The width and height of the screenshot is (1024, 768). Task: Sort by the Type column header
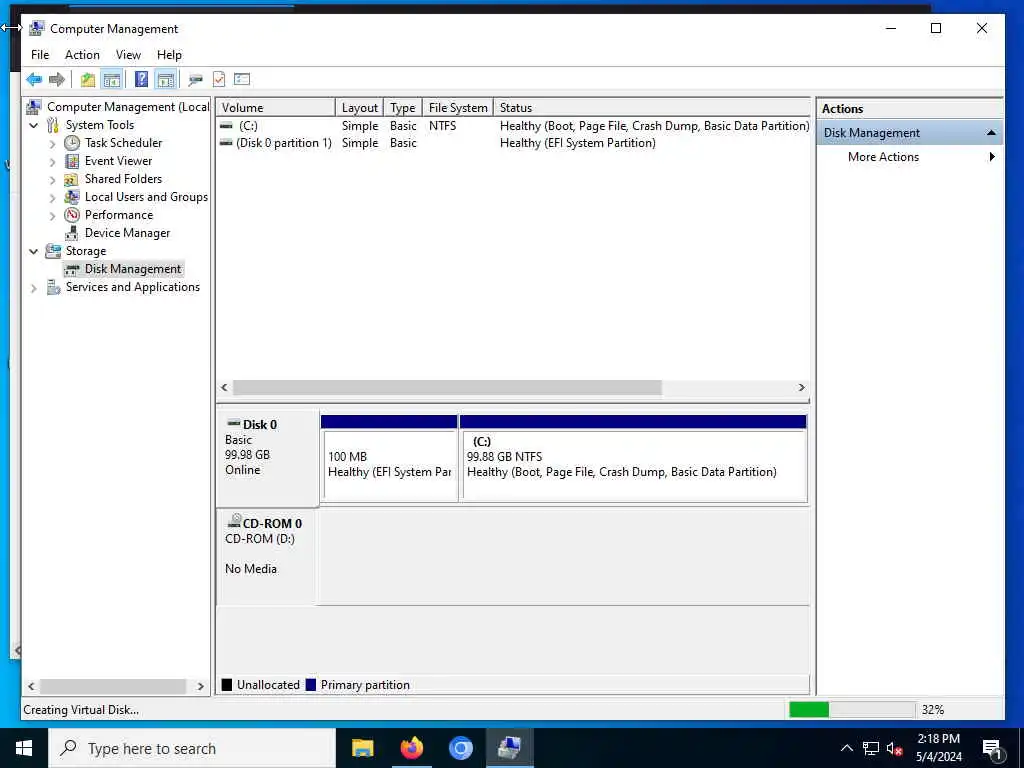(403, 108)
